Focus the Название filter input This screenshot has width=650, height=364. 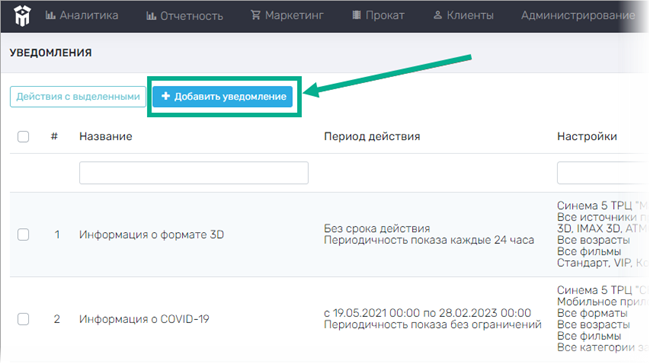click(194, 173)
